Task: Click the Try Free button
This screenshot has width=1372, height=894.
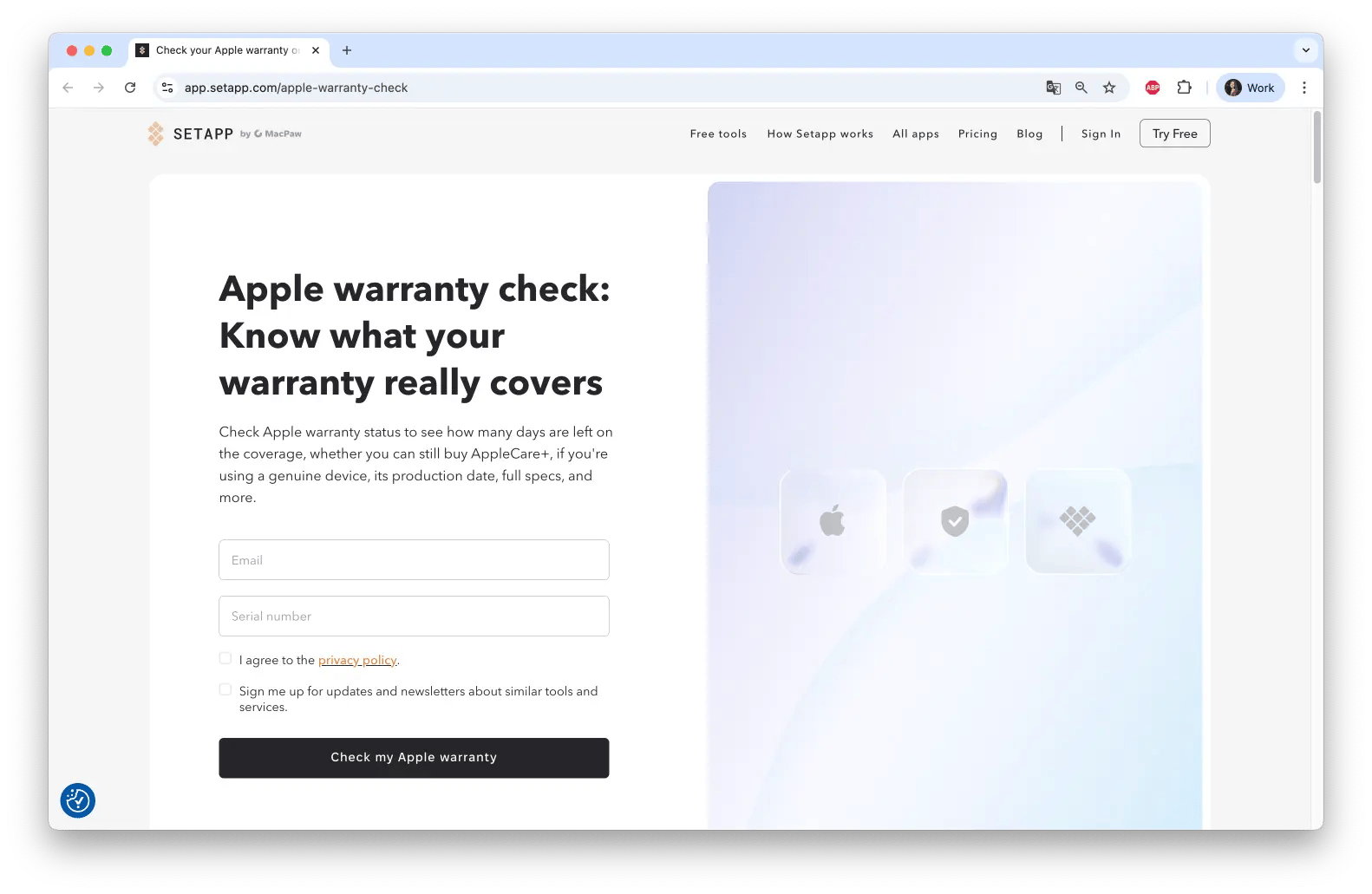Action: click(1174, 134)
